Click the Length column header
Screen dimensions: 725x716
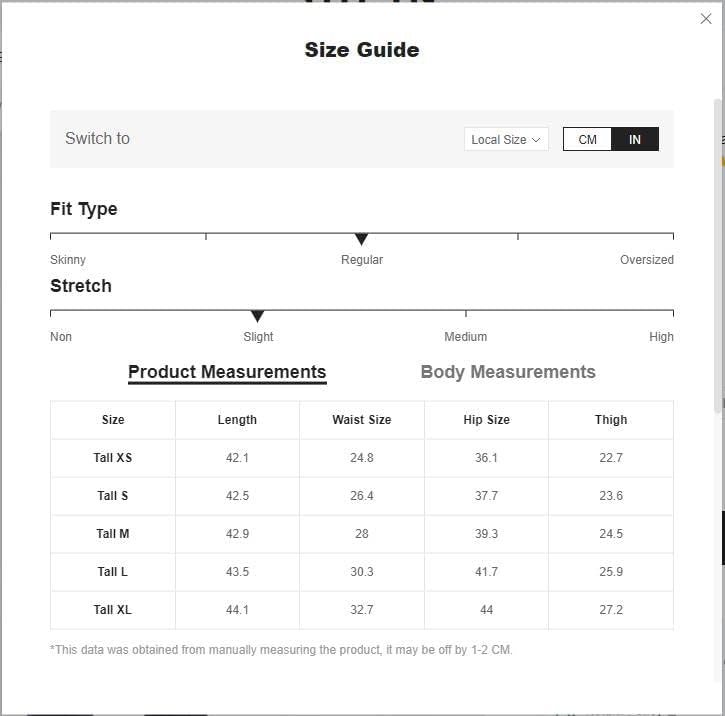(237, 420)
